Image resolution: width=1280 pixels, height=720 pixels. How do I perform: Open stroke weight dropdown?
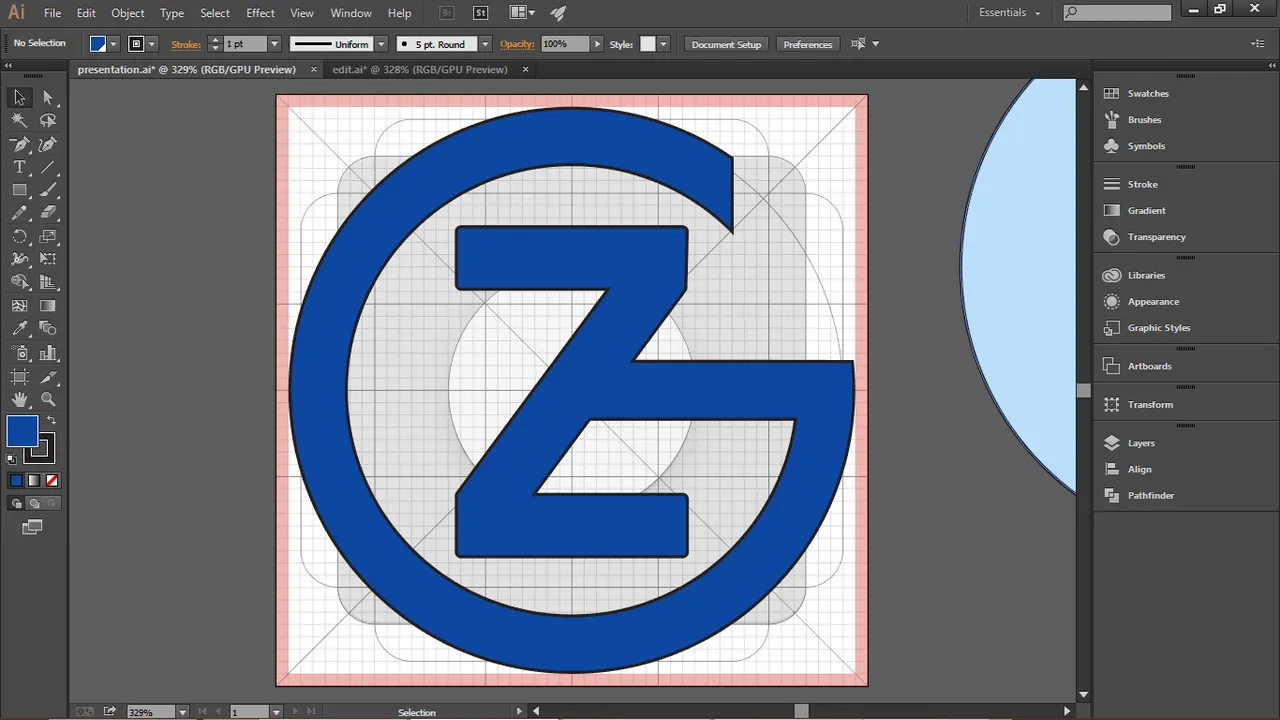coord(274,44)
